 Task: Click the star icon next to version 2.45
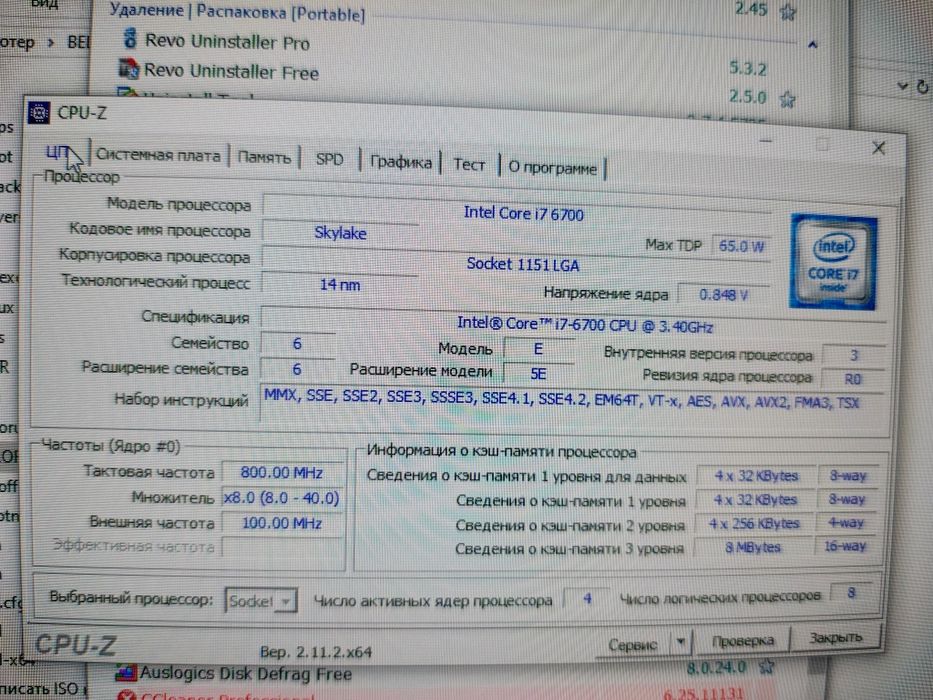[x=788, y=11]
